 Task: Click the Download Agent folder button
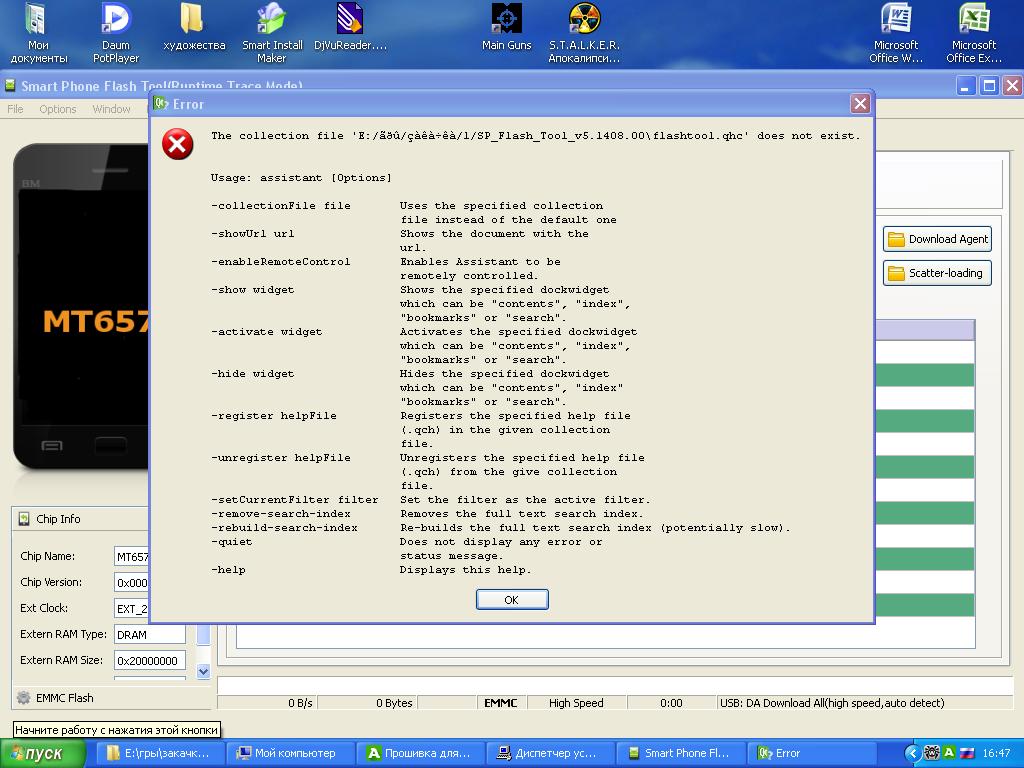pyautogui.click(x=937, y=239)
